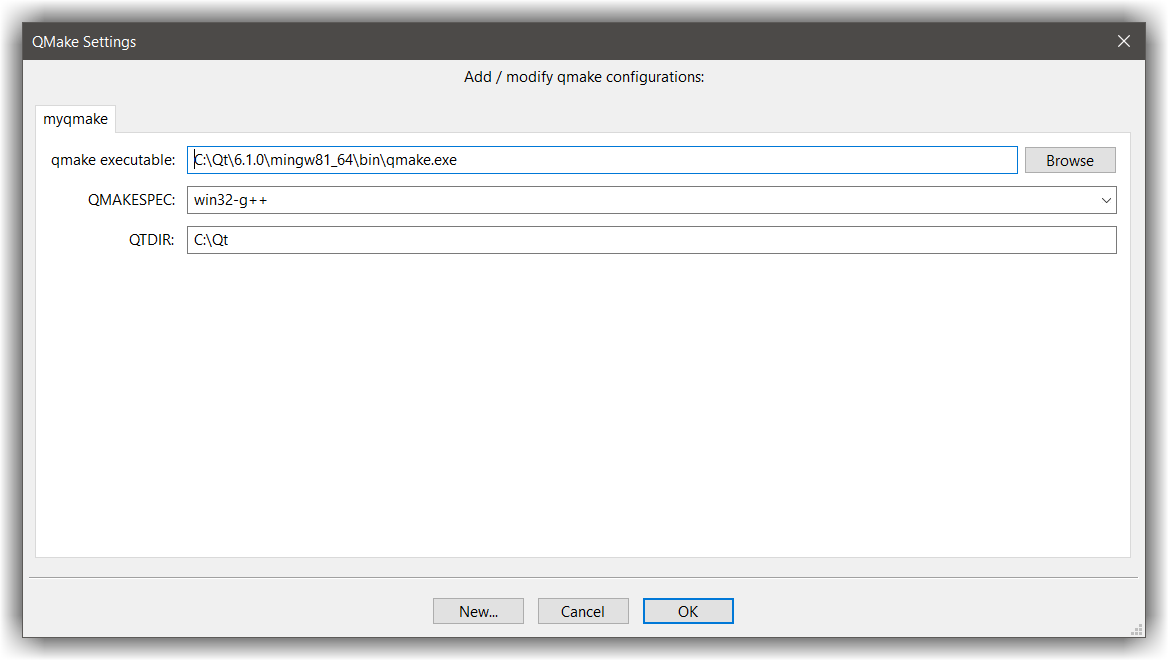Screen dimensions: 1169x661
Task: Click the QTDIR label
Action: click(151, 239)
